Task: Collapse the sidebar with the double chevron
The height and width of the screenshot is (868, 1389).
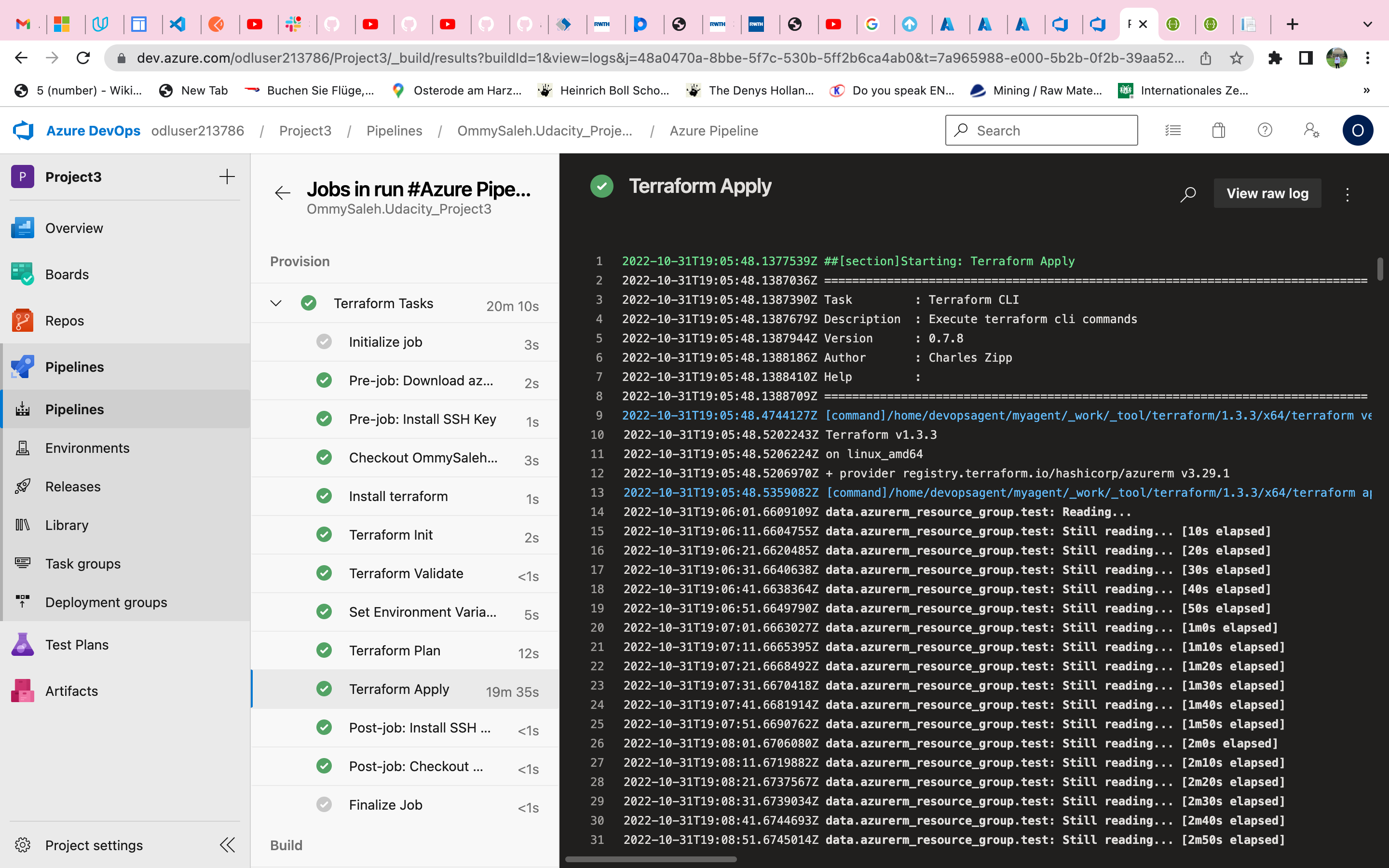Action: click(227, 844)
